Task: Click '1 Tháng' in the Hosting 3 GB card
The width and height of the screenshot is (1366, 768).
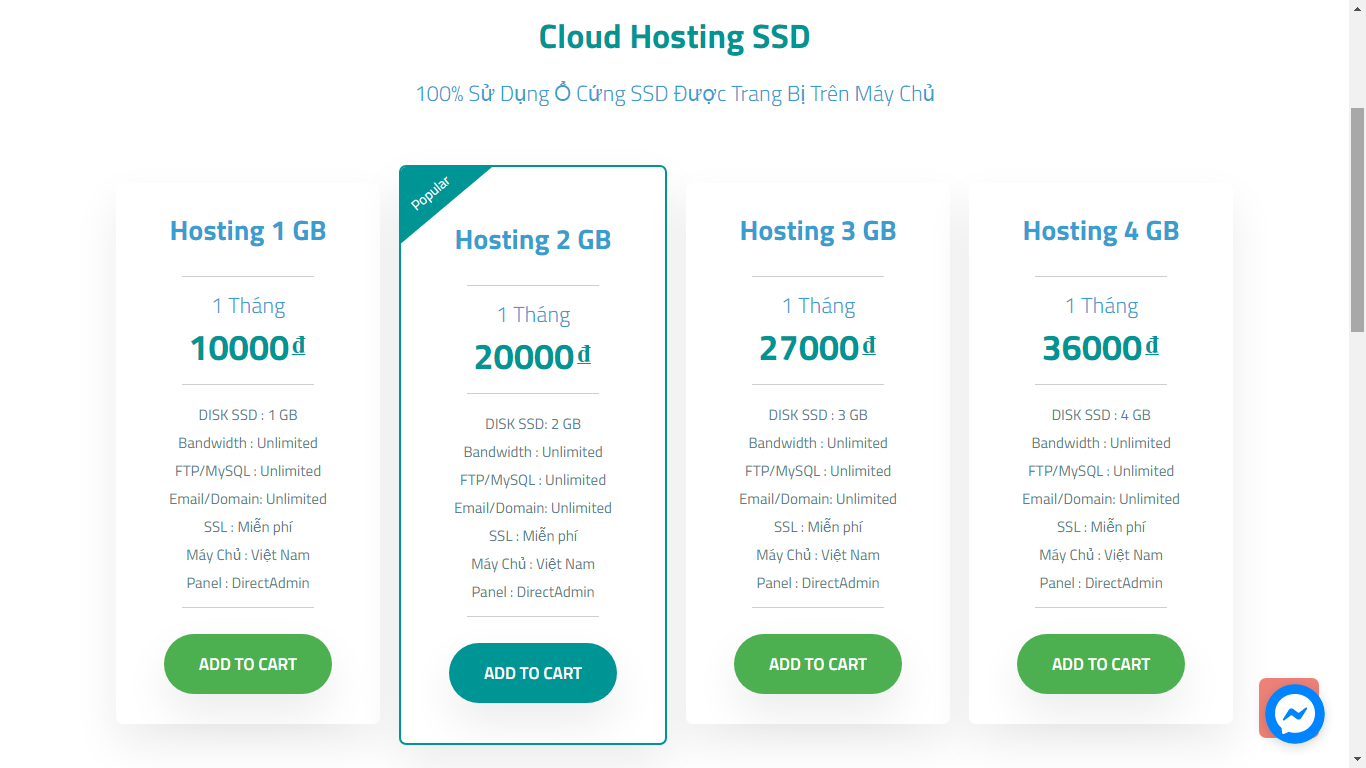Action: tap(818, 306)
